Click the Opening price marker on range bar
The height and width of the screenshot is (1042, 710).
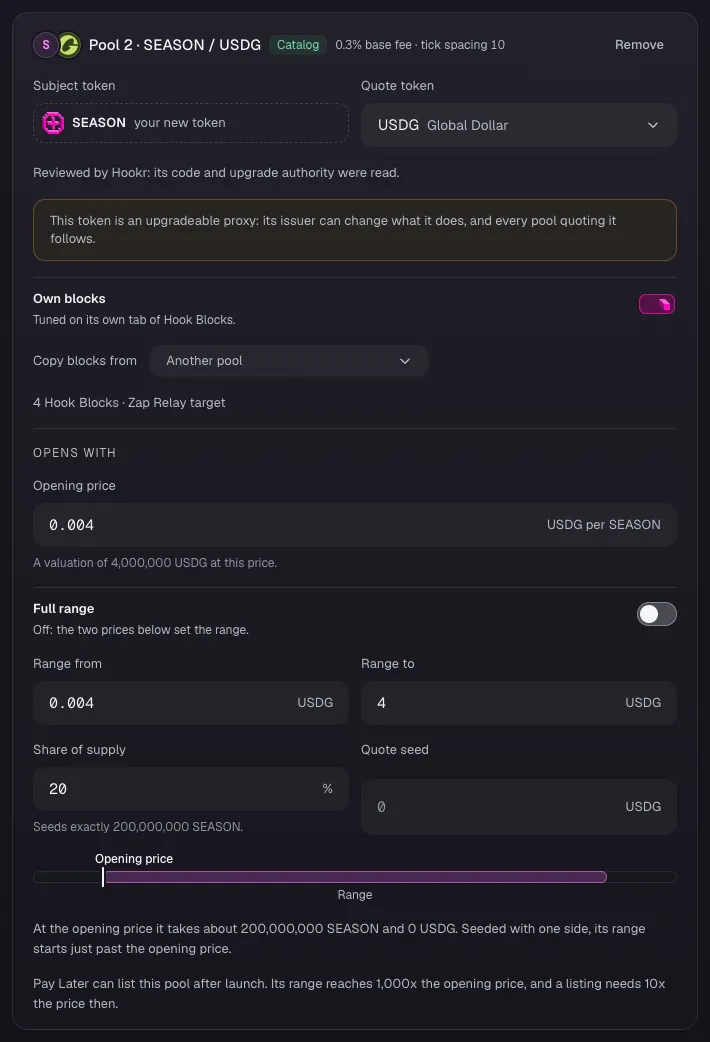click(103, 877)
